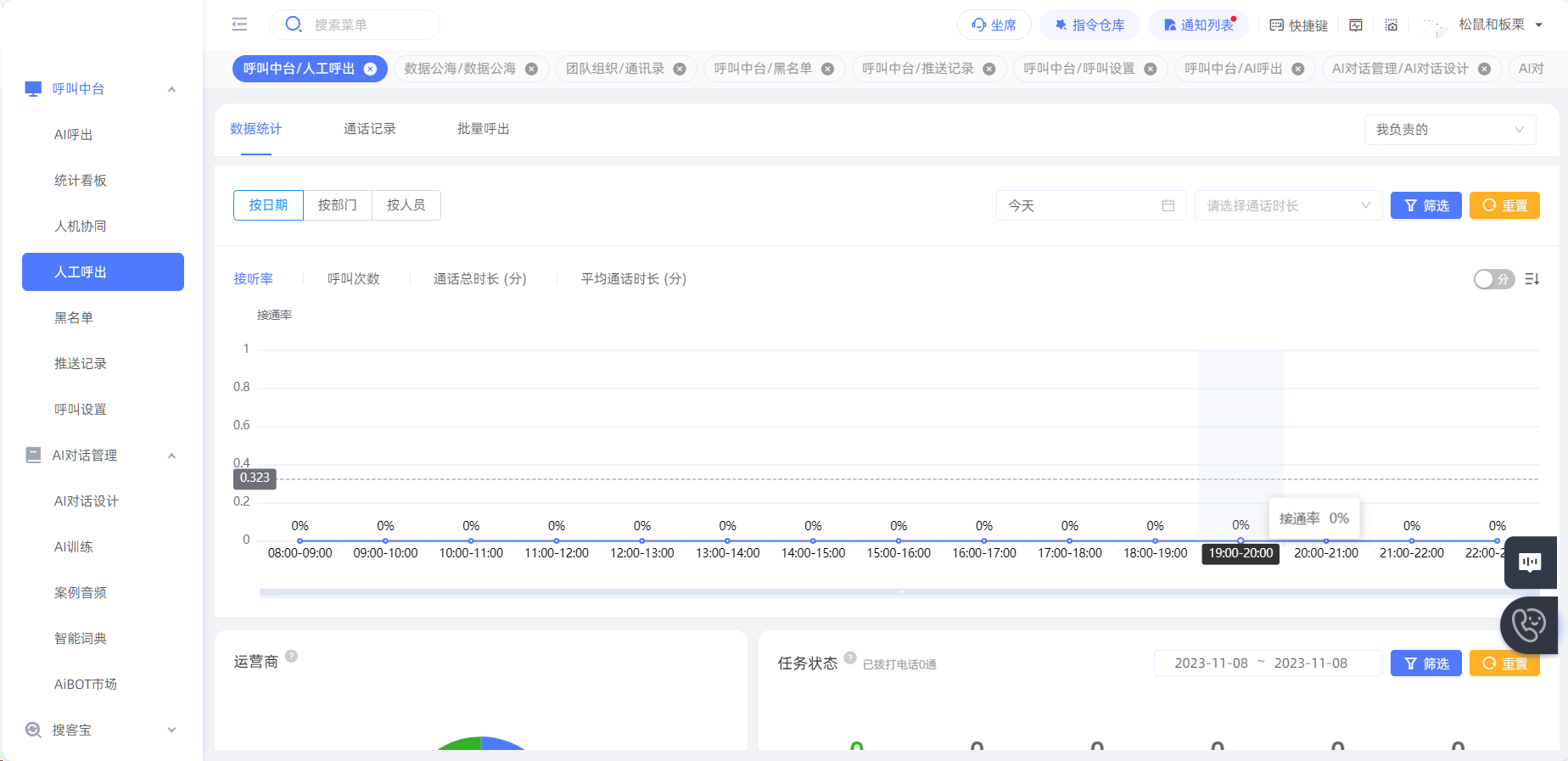This screenshot has width=1568, height=761.
Task: Click the chart sort icon beside the 分 toggle
Action: coord(1532,279)
